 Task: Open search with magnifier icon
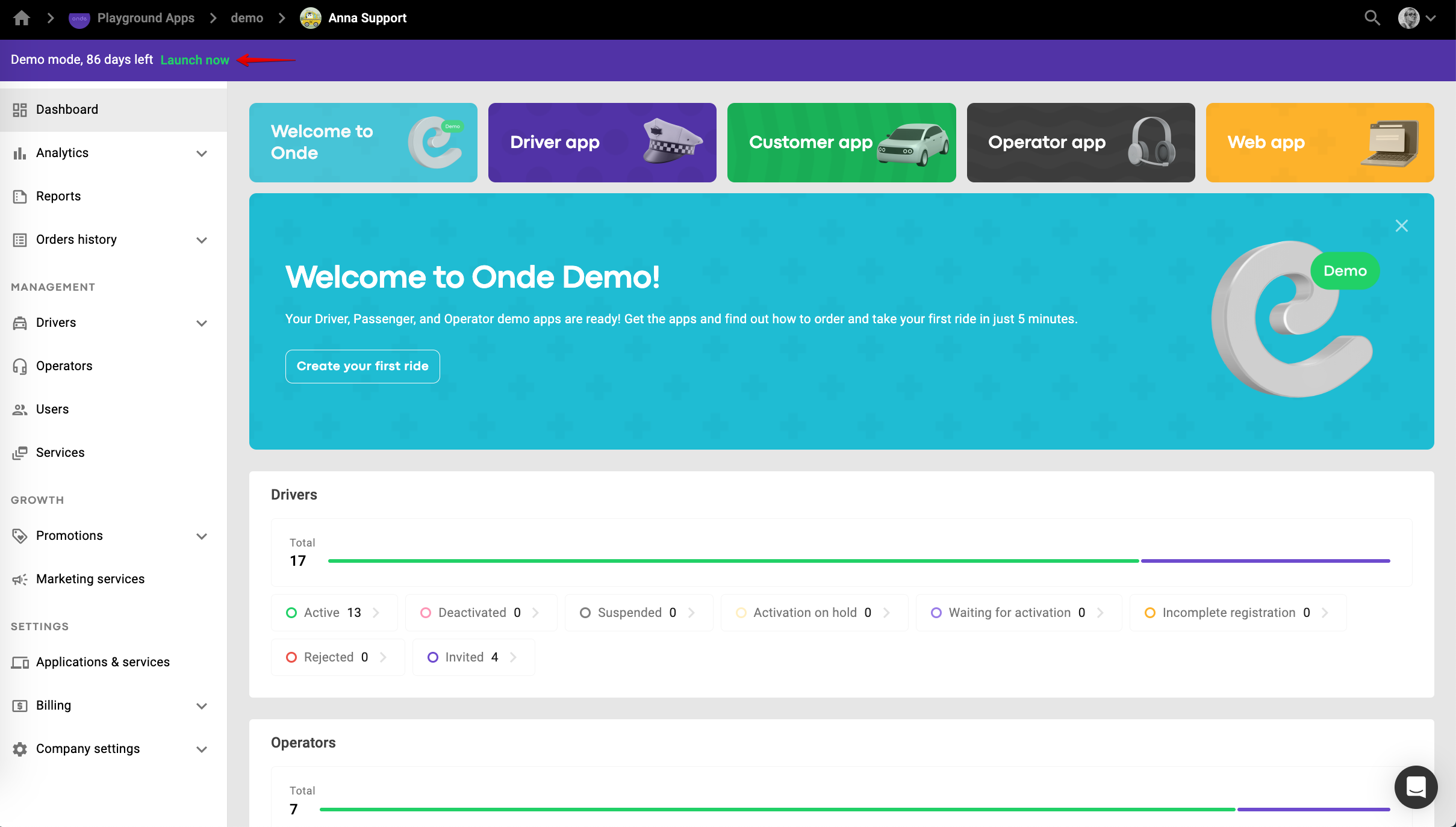click(x=1372, y=18)
